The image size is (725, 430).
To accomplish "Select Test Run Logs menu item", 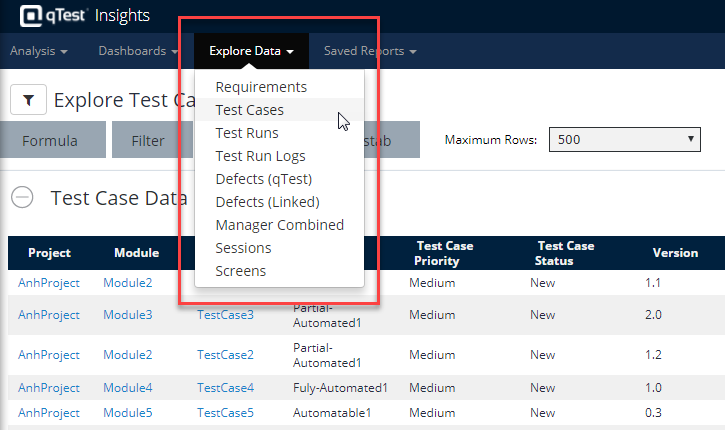I will coord(261,156).
